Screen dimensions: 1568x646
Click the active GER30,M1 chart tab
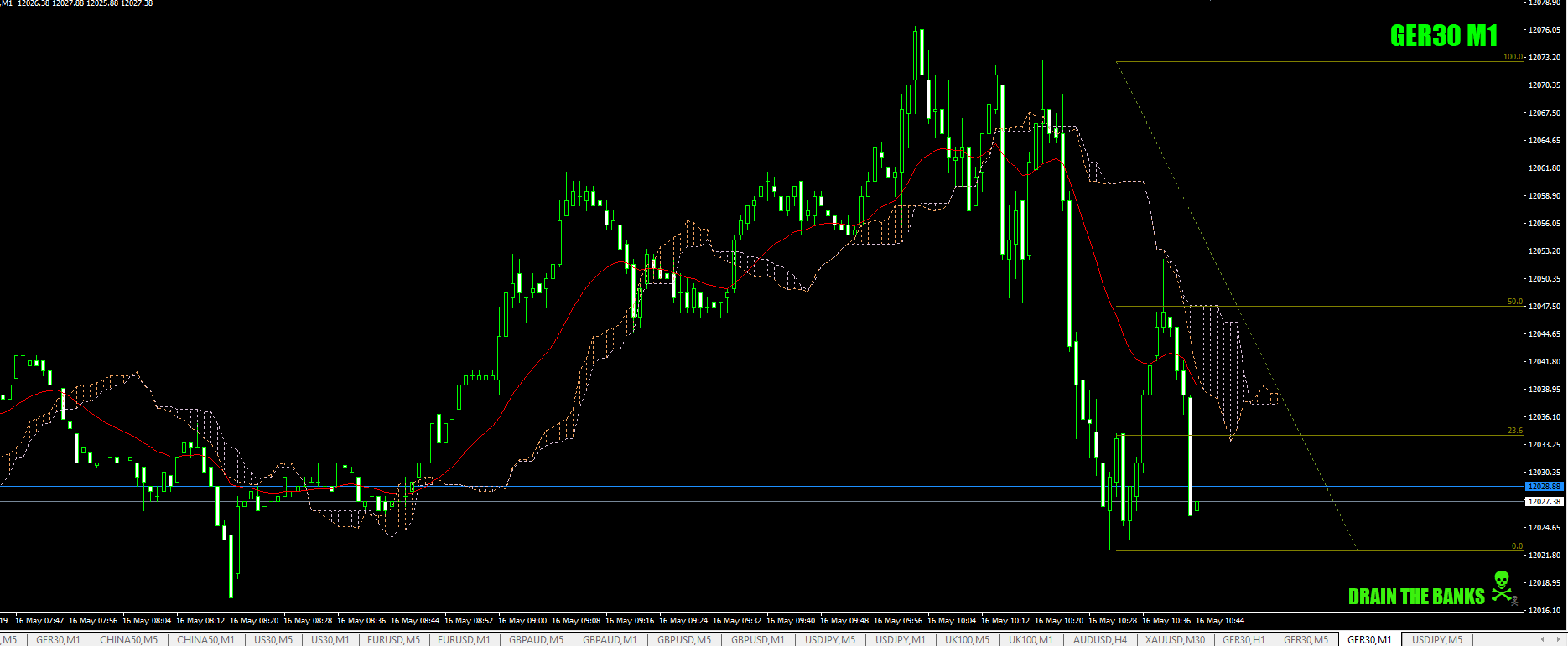[x=1369, y=640]
